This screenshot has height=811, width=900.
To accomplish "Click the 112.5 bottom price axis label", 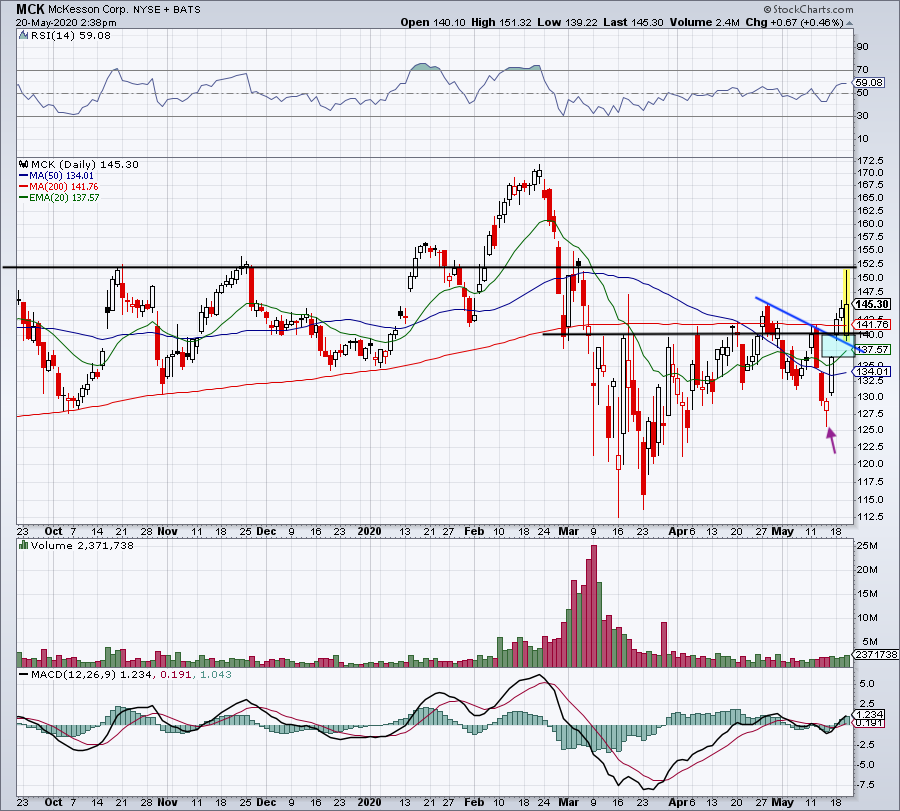I will point(870,517).
